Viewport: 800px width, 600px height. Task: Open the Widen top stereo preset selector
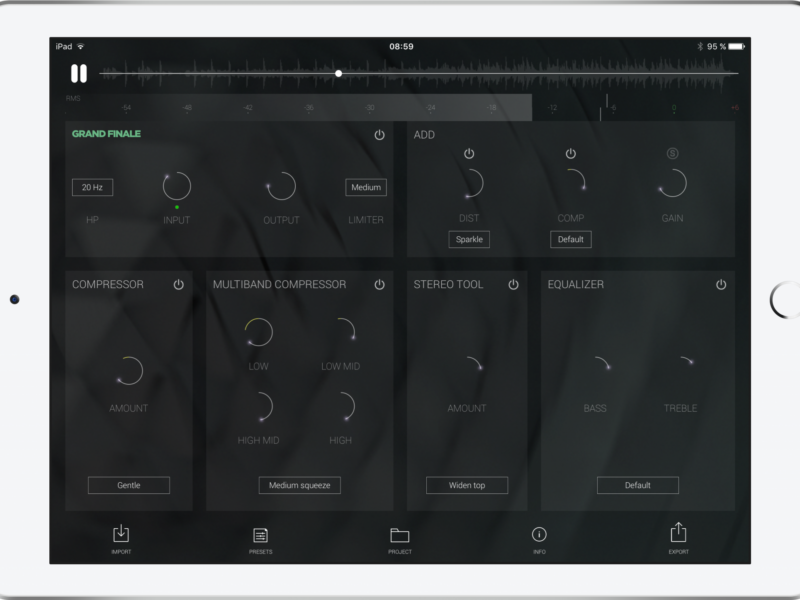[467, 485]
